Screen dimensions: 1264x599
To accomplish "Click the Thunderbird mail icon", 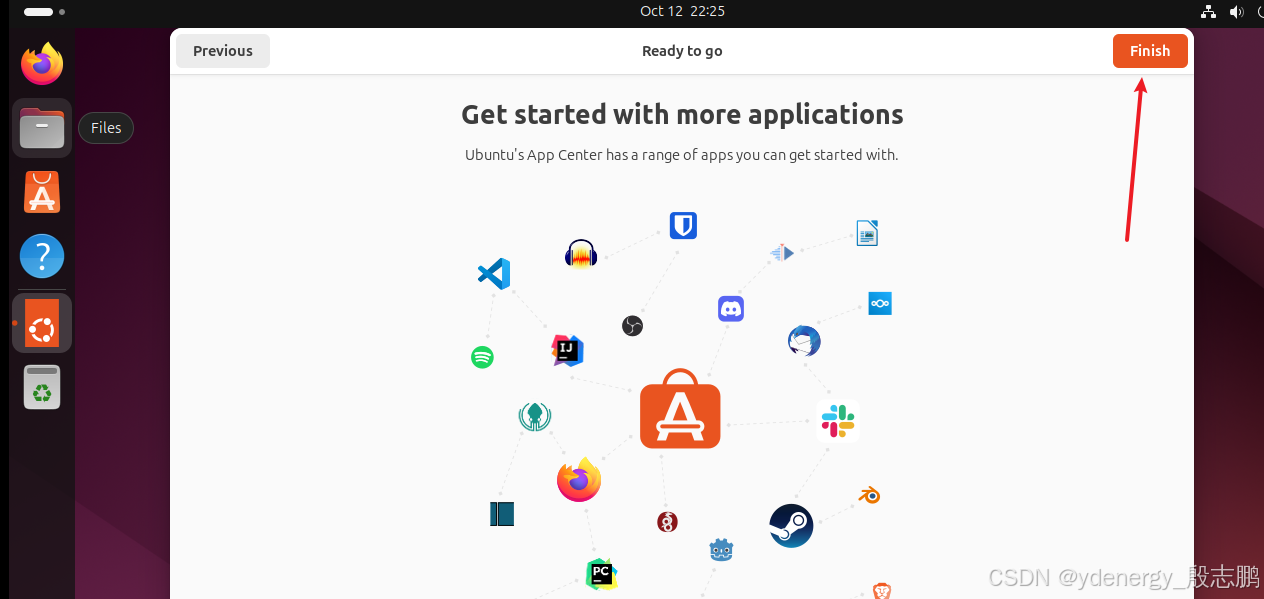I will click(804, 341).
